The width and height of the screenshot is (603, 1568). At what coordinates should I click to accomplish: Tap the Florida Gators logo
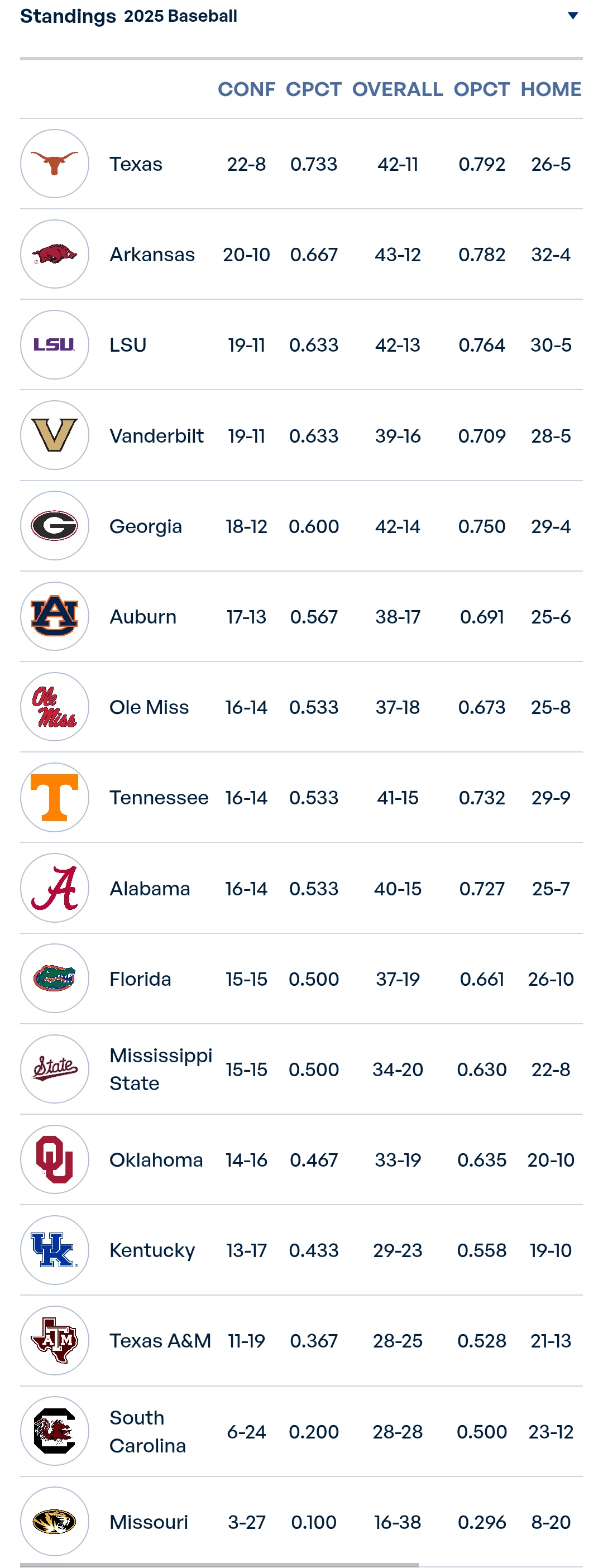point(55,978)
